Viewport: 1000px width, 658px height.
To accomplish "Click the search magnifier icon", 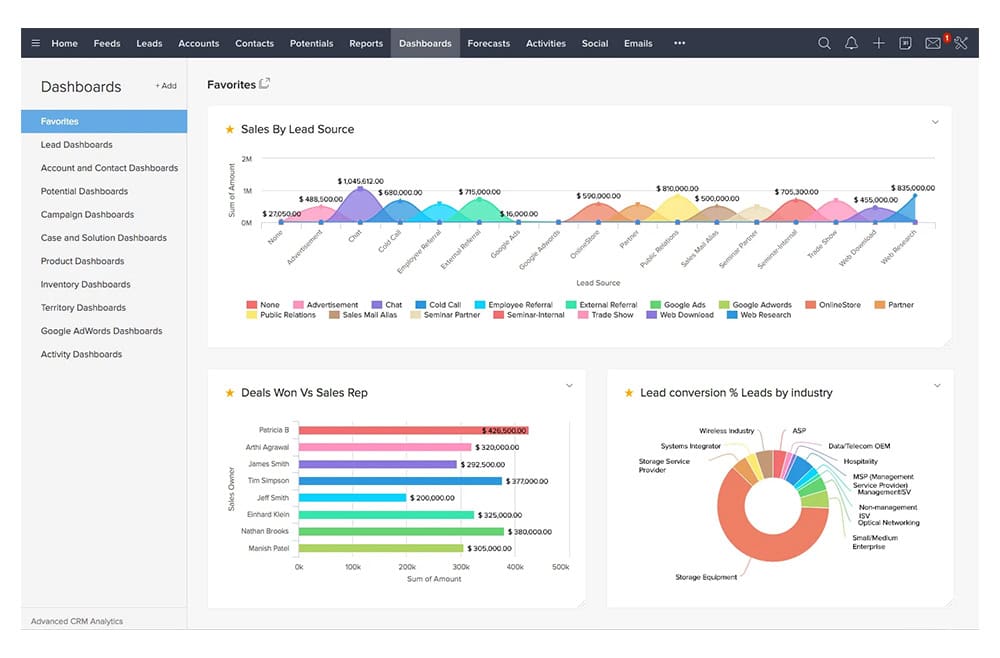I will 824,43.
